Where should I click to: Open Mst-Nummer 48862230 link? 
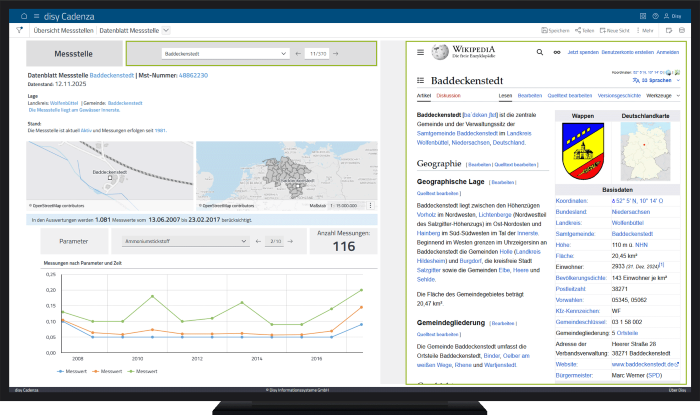[193, 75]
